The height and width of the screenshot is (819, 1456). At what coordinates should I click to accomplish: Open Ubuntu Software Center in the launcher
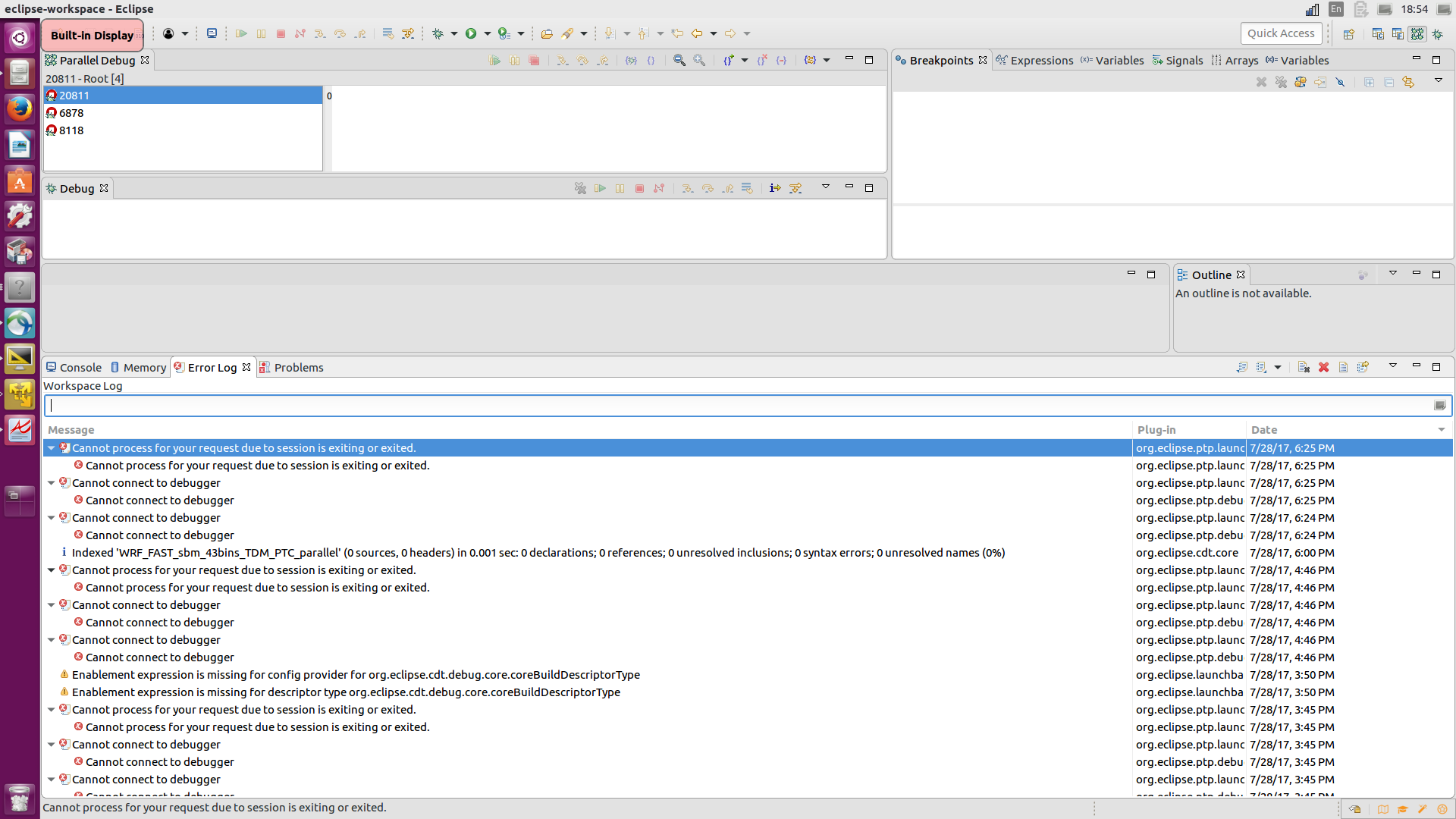[x=20, y=180]
